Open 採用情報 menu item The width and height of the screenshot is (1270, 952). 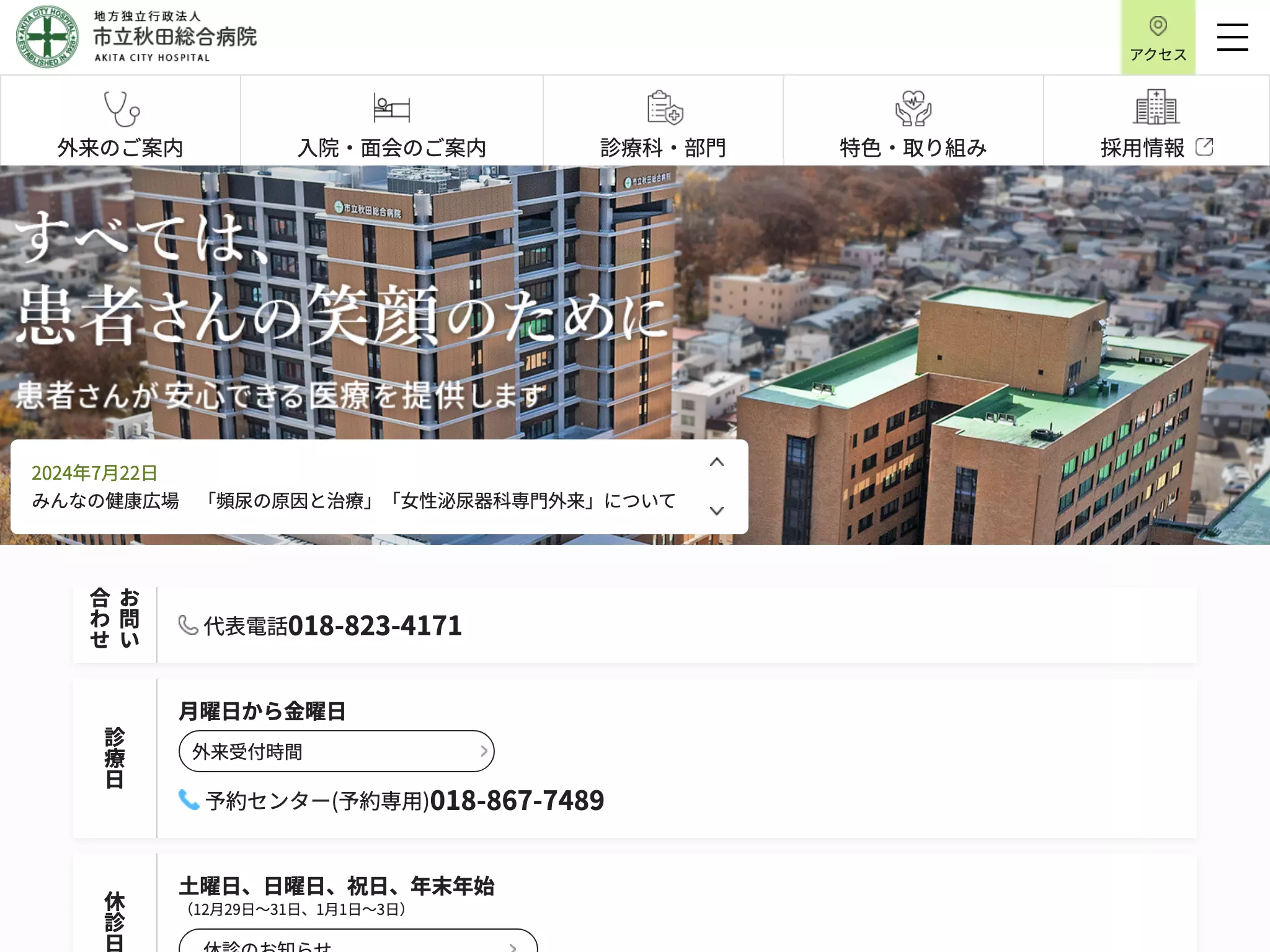pos(1157,121)
